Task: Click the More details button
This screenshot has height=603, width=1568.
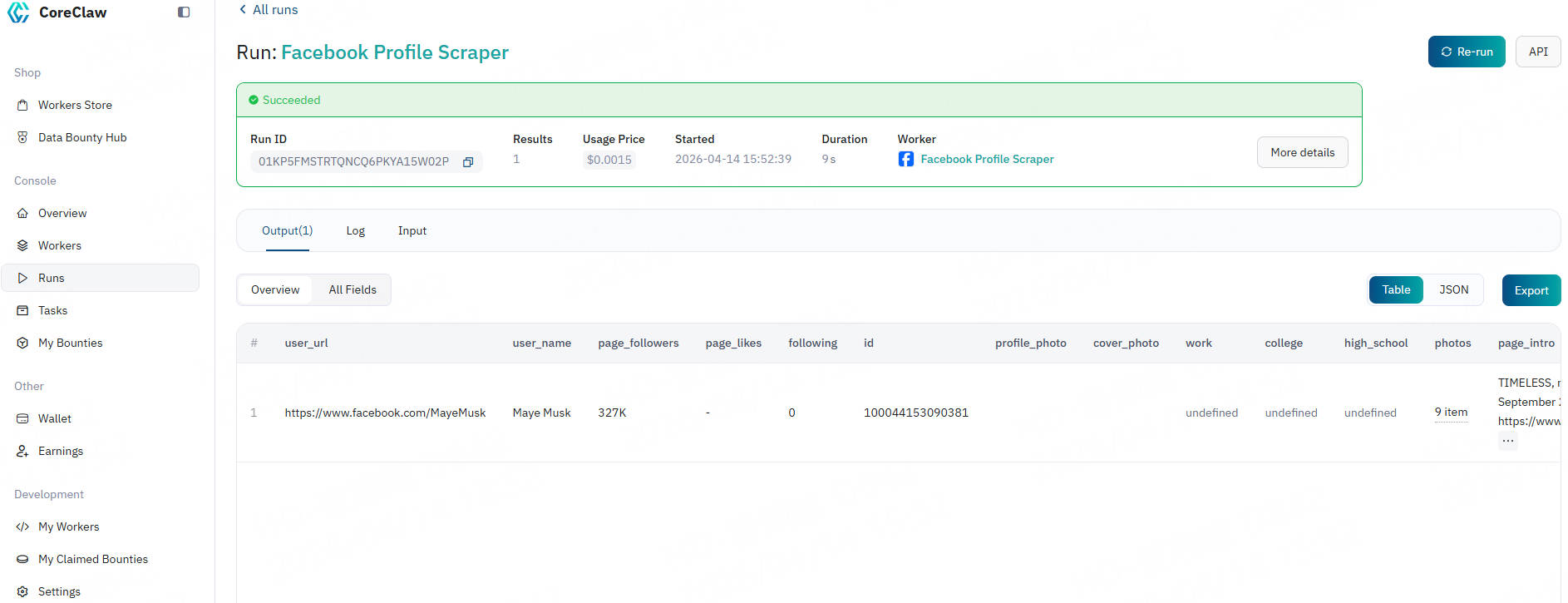Action: click(1302, 152)
